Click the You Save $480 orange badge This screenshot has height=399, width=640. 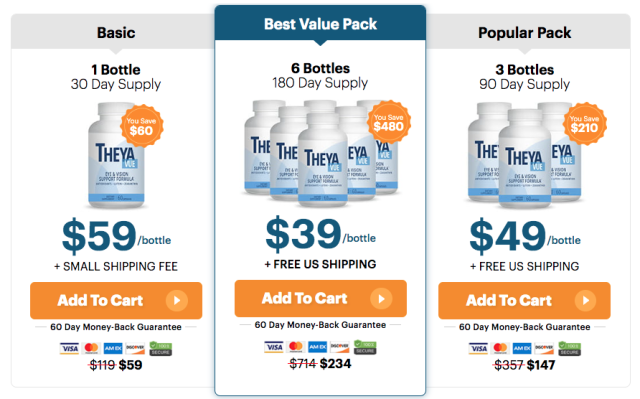point(389,122)
